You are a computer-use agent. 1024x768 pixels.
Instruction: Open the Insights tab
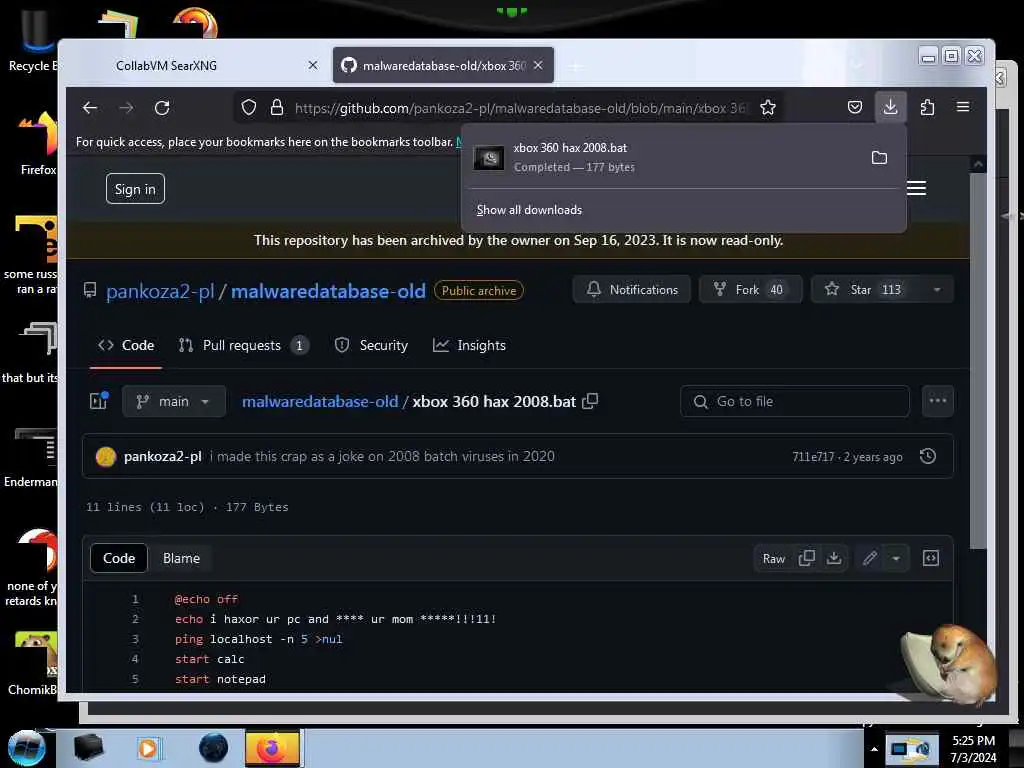(469, 345)
